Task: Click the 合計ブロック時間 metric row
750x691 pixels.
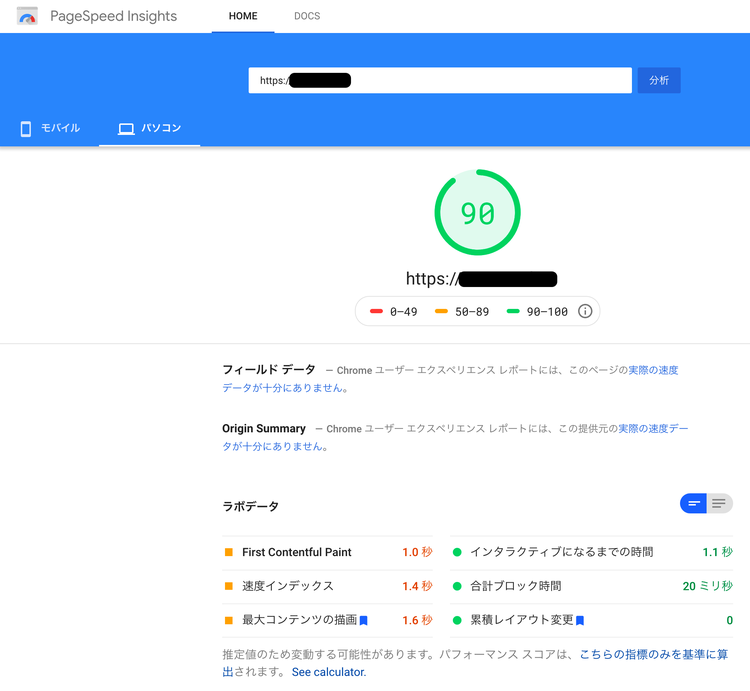Action: coord(591,586)
